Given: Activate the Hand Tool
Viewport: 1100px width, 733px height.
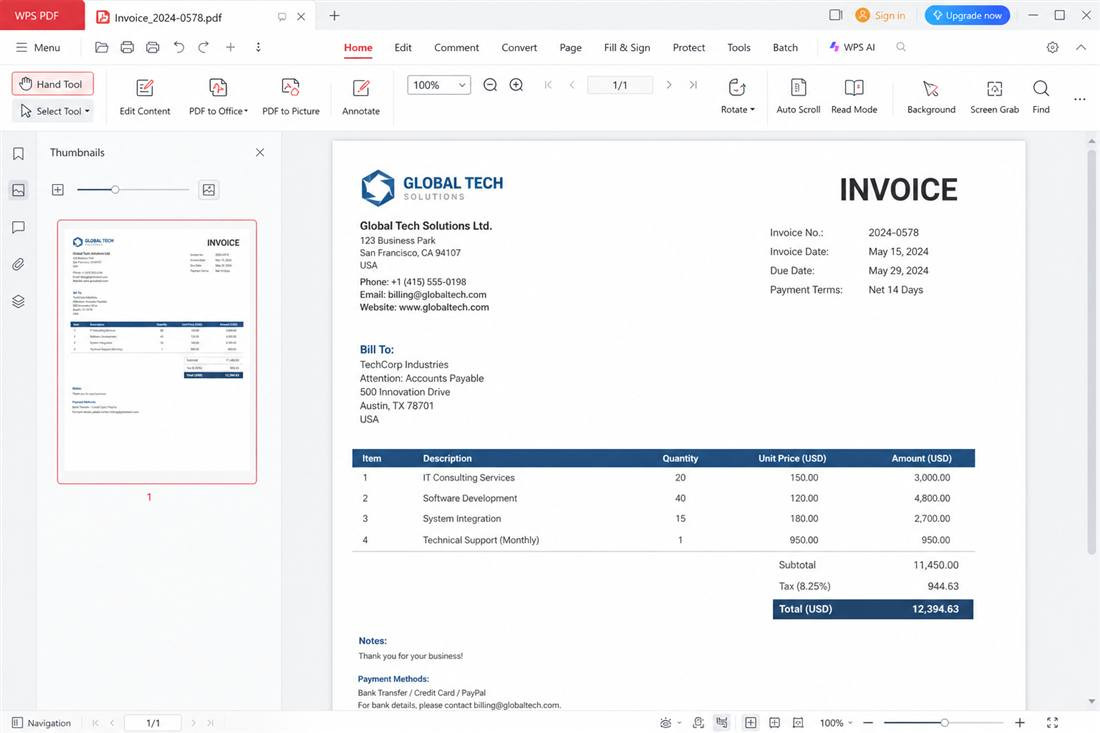Looking at the screenshot, I should [53, 84].
